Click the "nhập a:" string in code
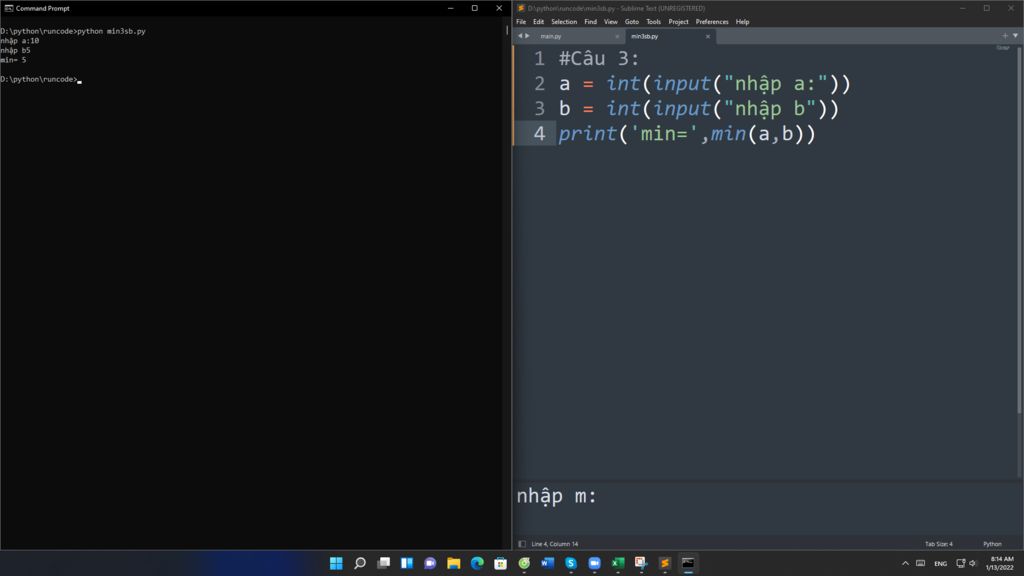The image size is (1024, 576). coord(776,84)
